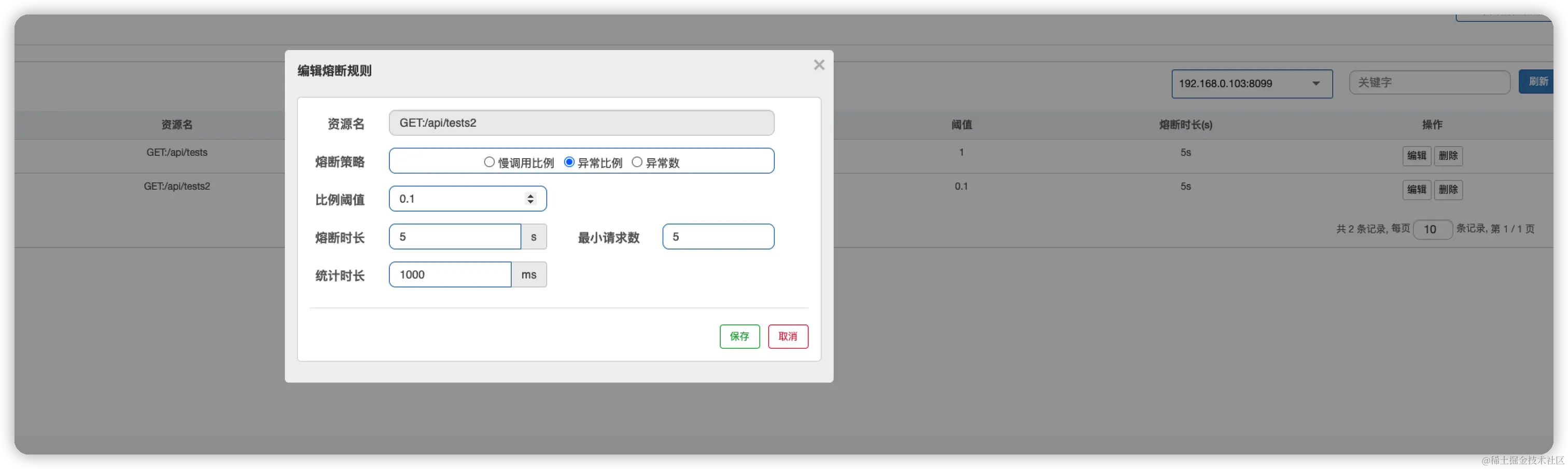Edit the GET:/api/tests2 rule
1568x469 pixels.
(x=1417, y=190)
